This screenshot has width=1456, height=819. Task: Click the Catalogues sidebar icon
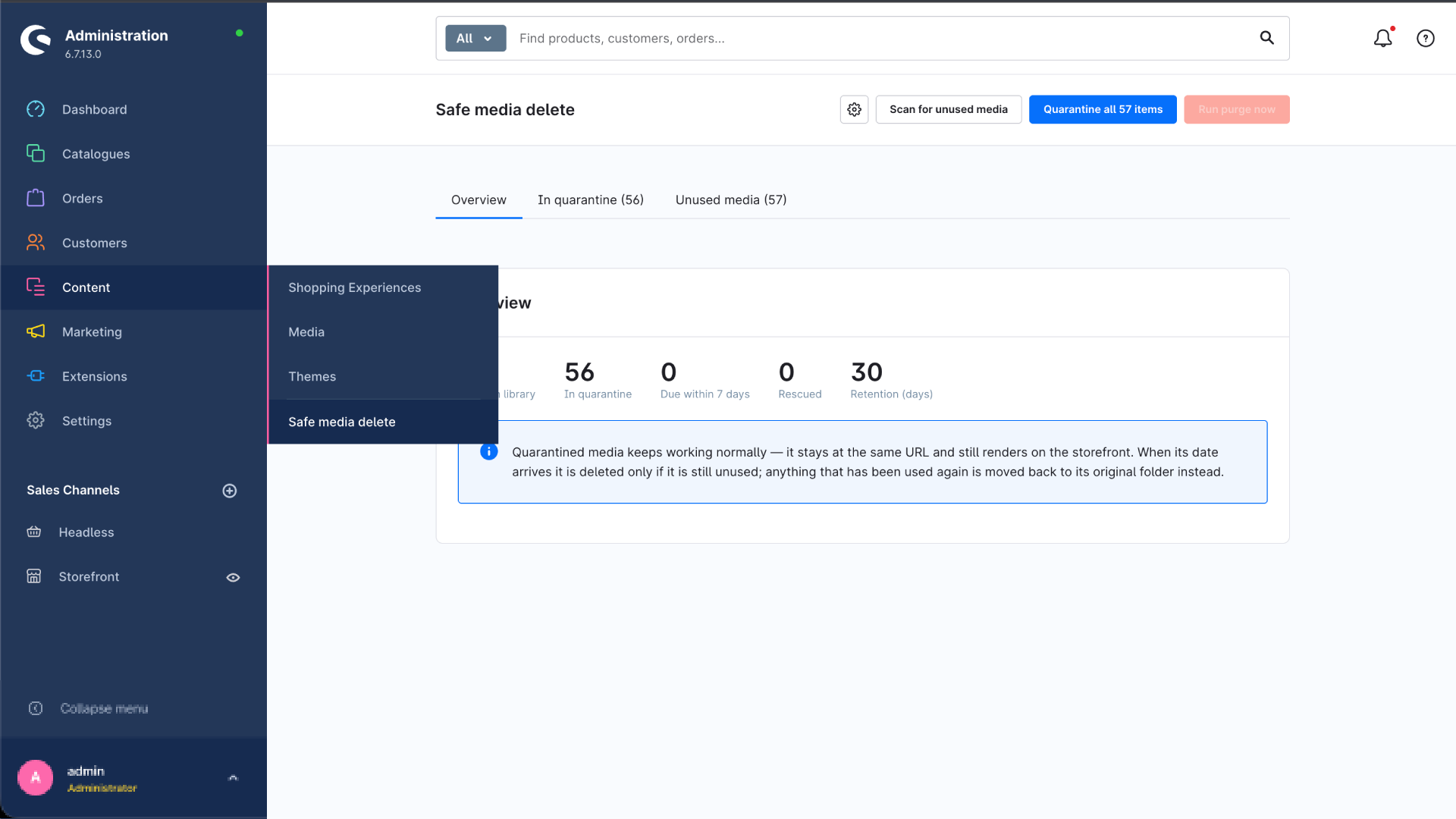[36, 153]
